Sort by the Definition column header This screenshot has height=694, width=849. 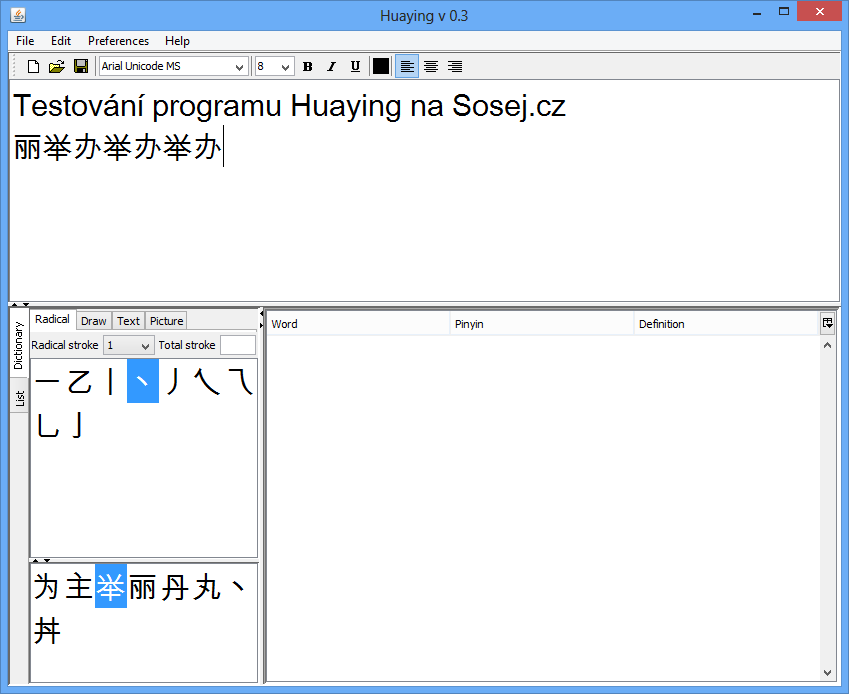coord(726,324)
